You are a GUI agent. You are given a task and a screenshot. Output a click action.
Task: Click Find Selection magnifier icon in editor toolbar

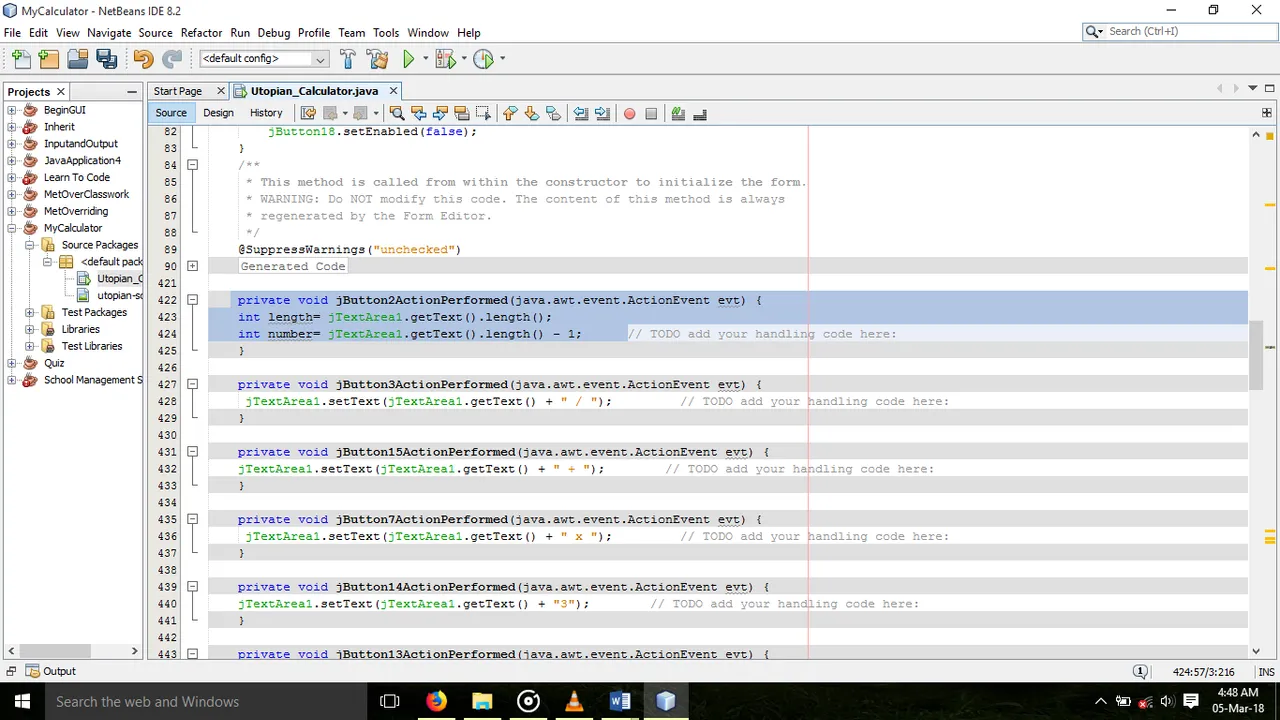point(396,113)
